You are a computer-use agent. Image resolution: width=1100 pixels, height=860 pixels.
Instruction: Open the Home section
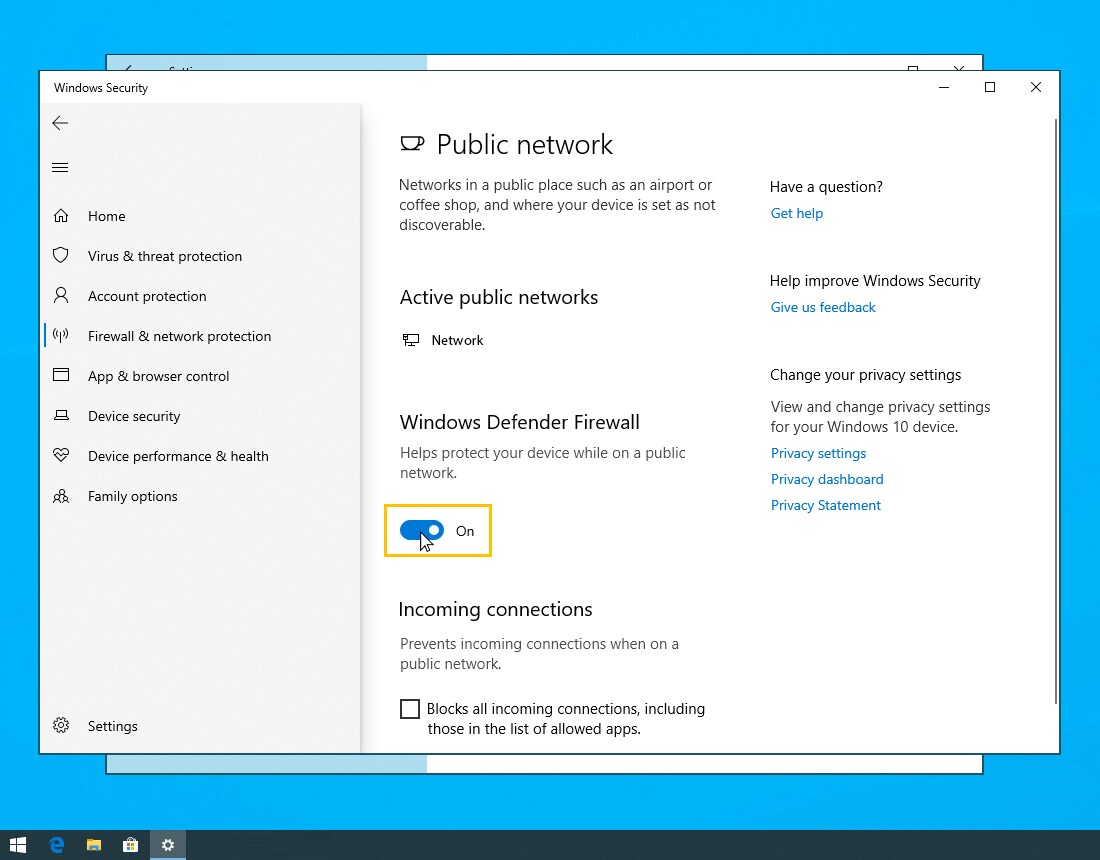(107, 216)
